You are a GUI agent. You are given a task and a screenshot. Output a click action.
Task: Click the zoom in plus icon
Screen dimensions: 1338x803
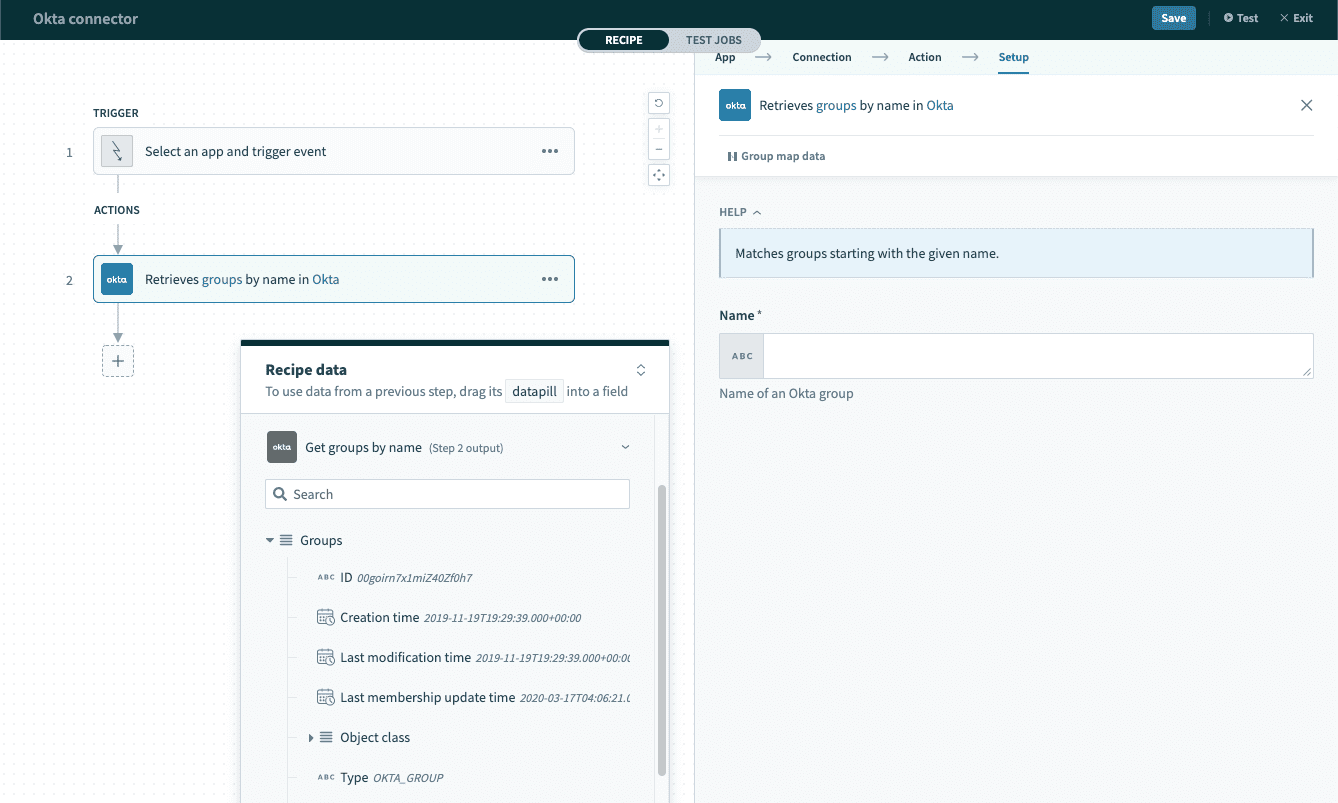pos(658,129)
